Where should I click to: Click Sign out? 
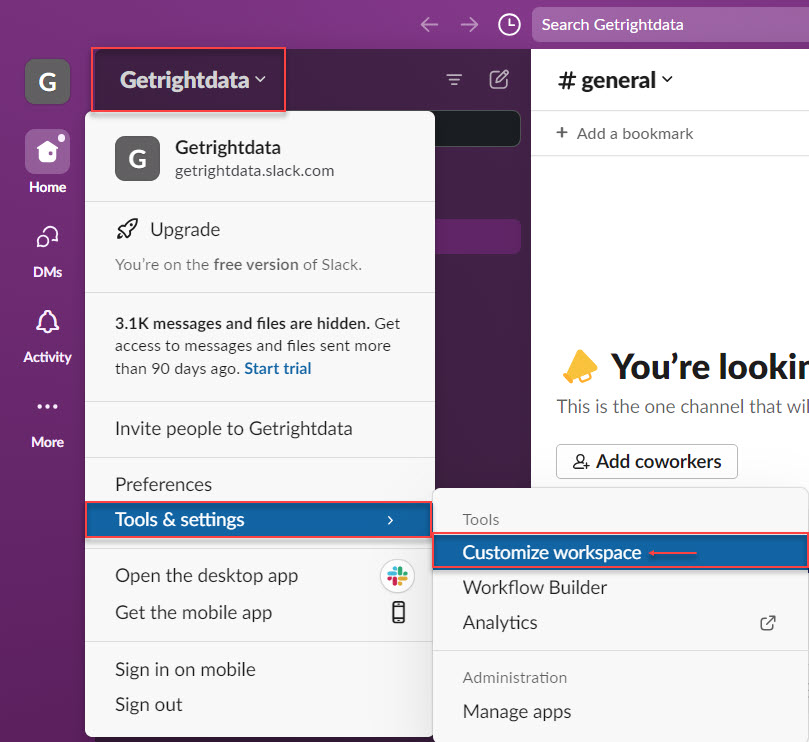click(260, 705)
